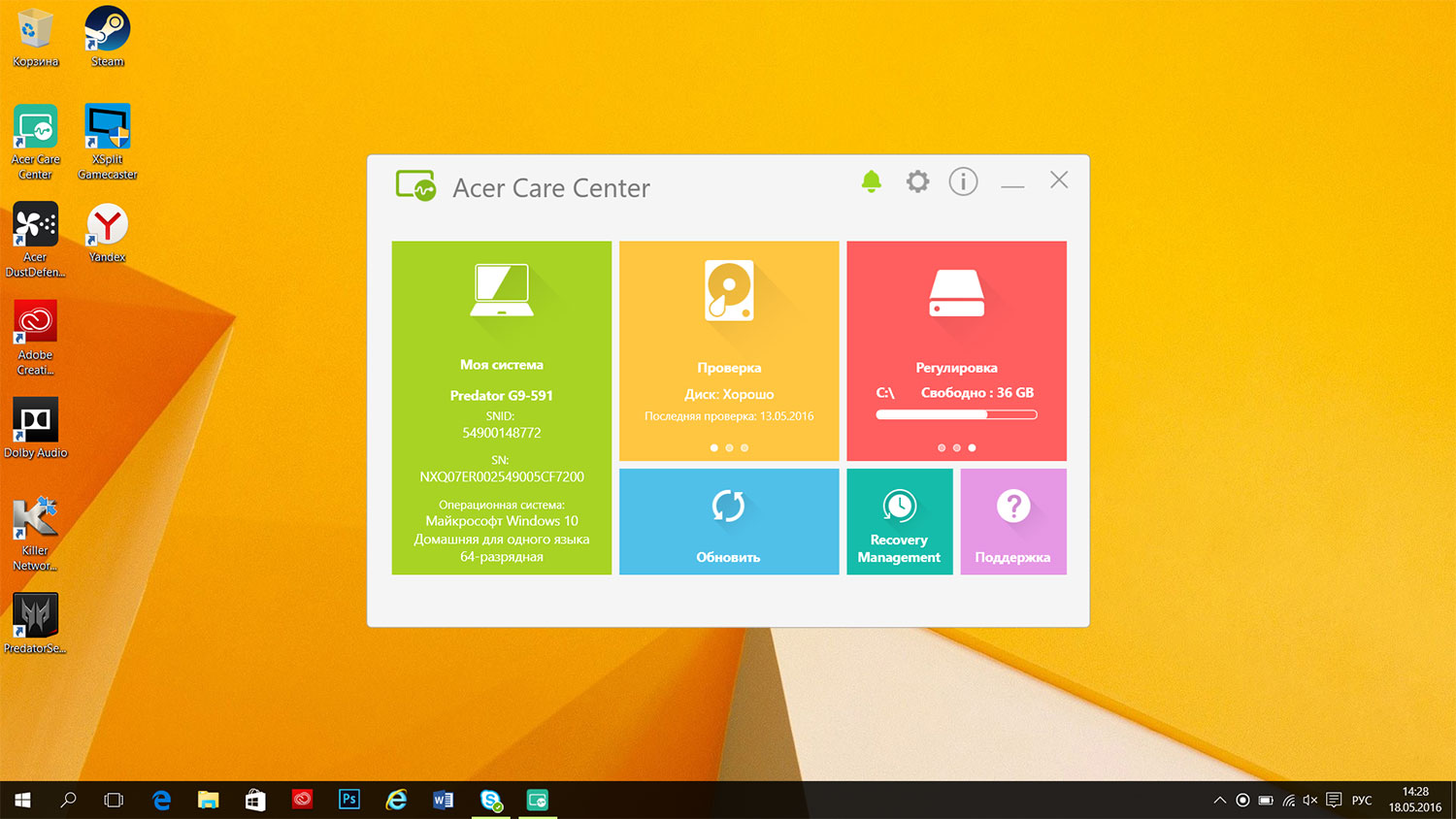Show the info about dialog icon
Image resolution: width=1456 pixels, height=819 pixels.
pyautogui.click(x=963, y=181)
